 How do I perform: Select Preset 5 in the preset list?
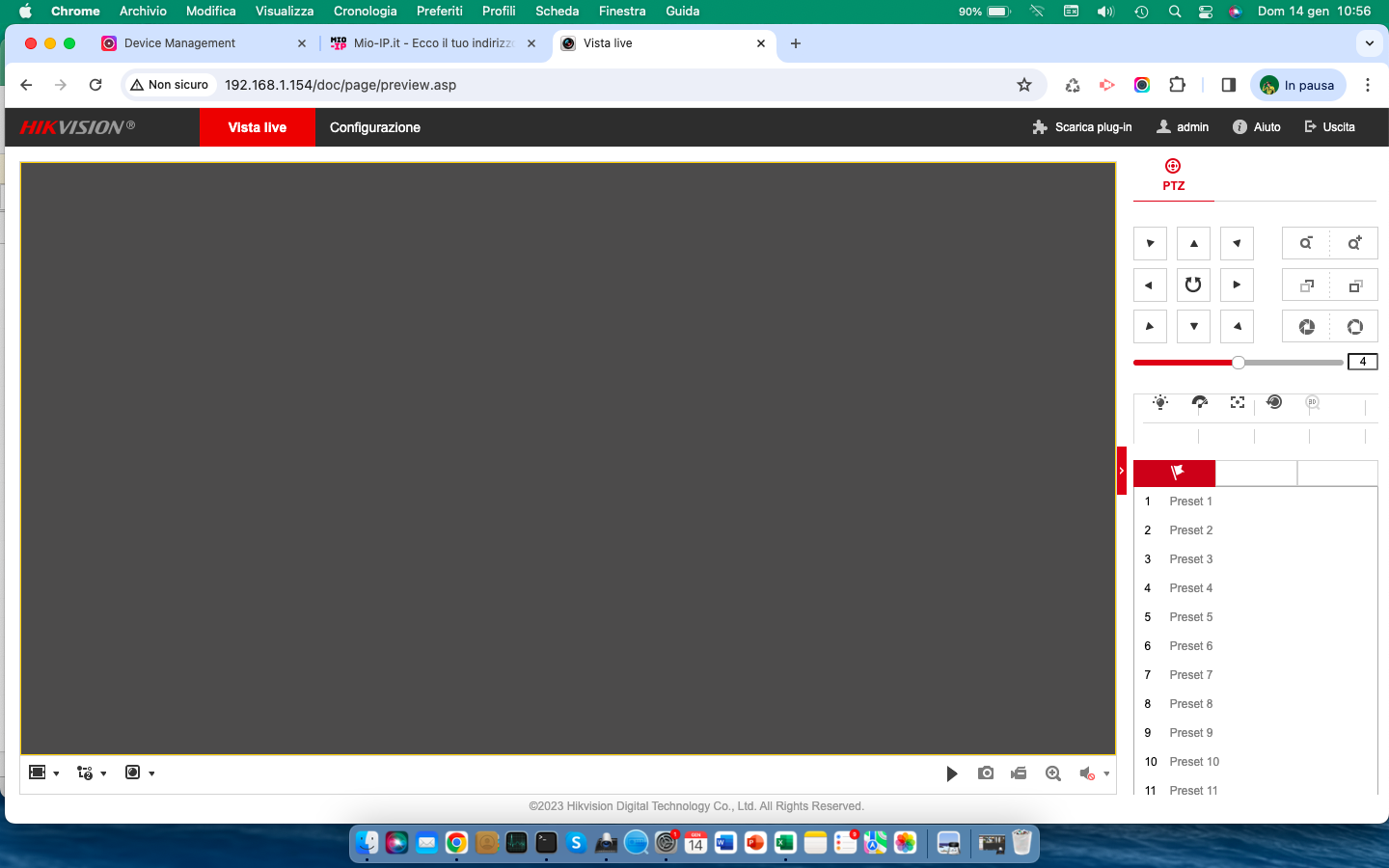pos(1190,617)
